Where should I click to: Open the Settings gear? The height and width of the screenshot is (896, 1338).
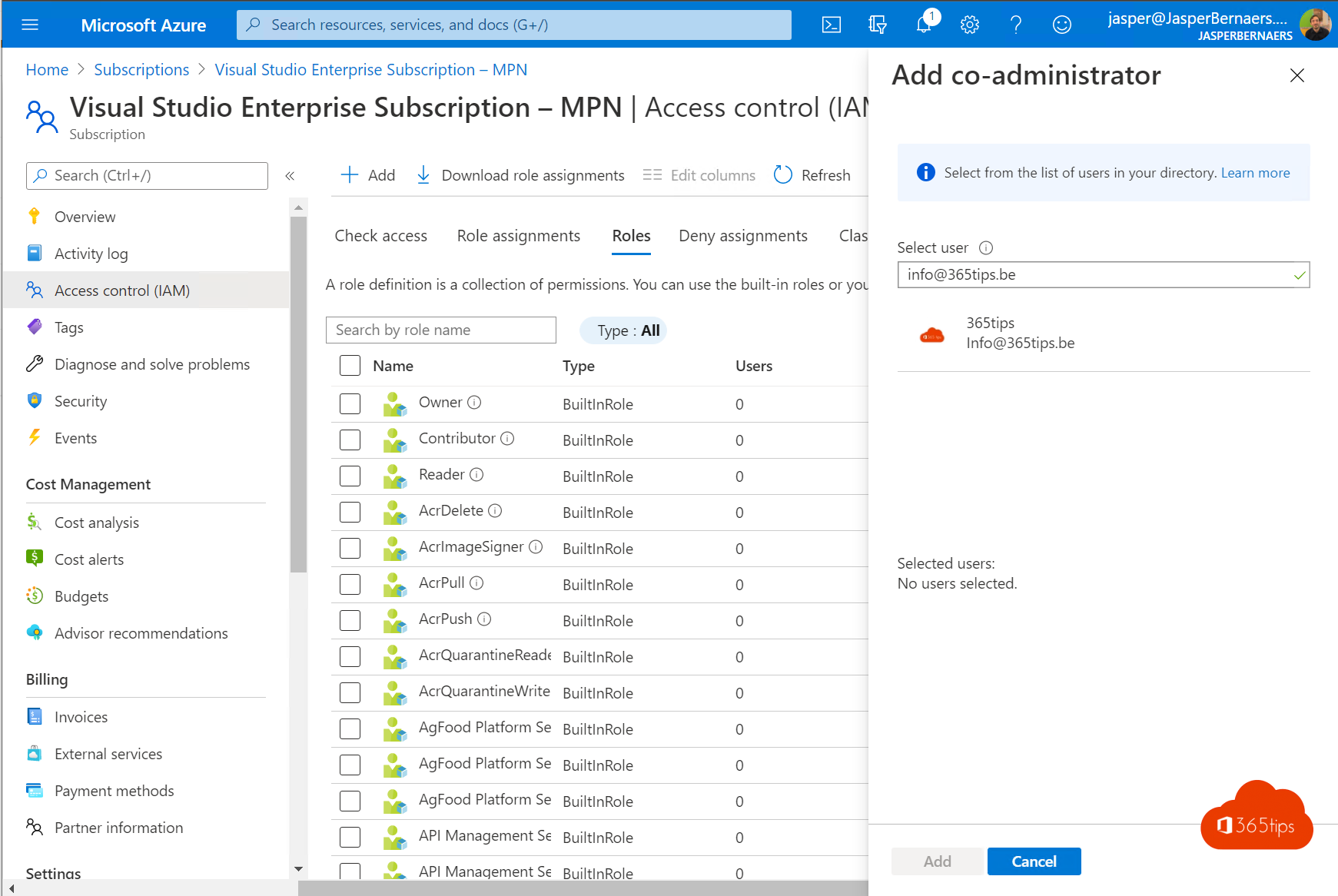pos(970,24)
